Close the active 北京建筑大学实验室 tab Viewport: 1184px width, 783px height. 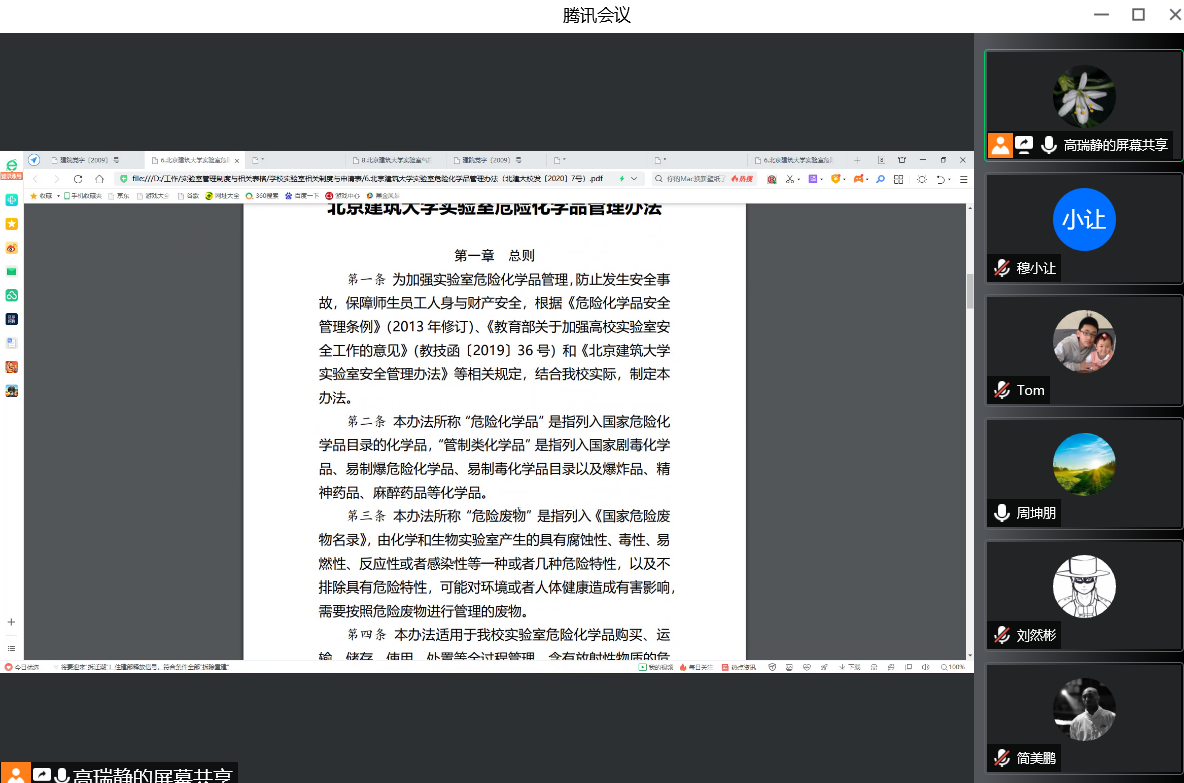point(238,160)
